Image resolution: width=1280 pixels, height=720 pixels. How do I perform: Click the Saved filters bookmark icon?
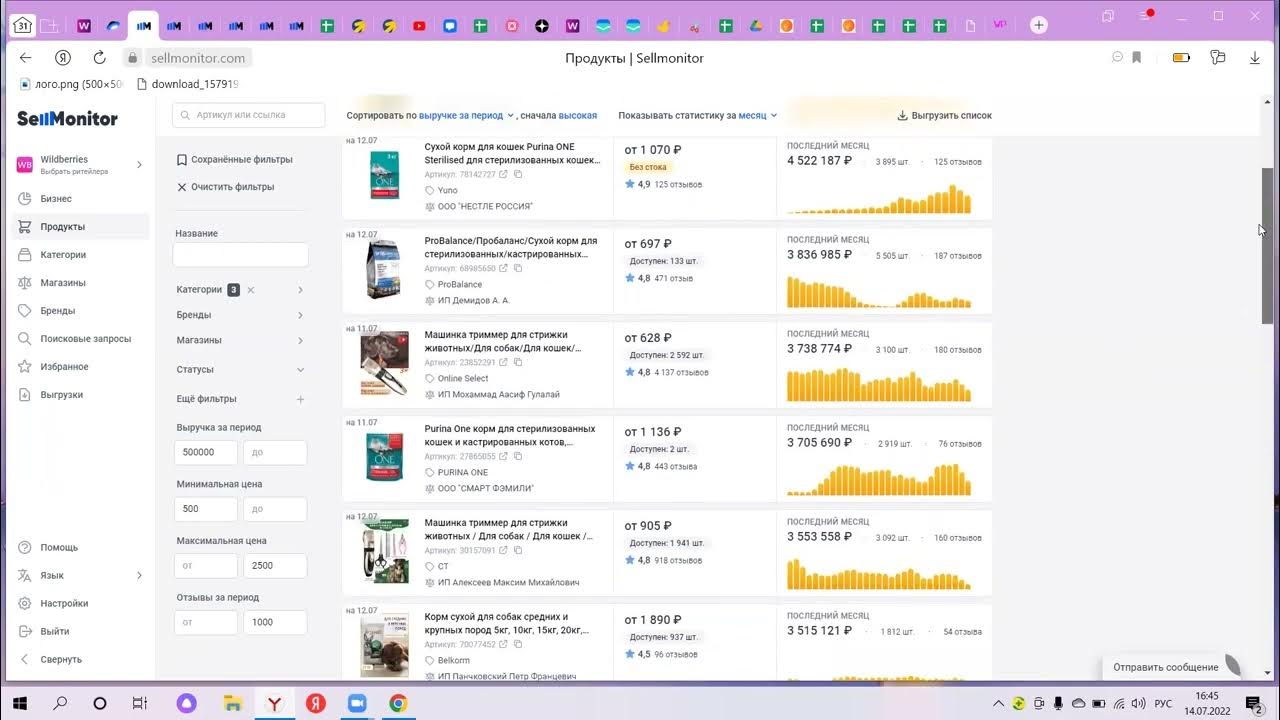[182, 159]
